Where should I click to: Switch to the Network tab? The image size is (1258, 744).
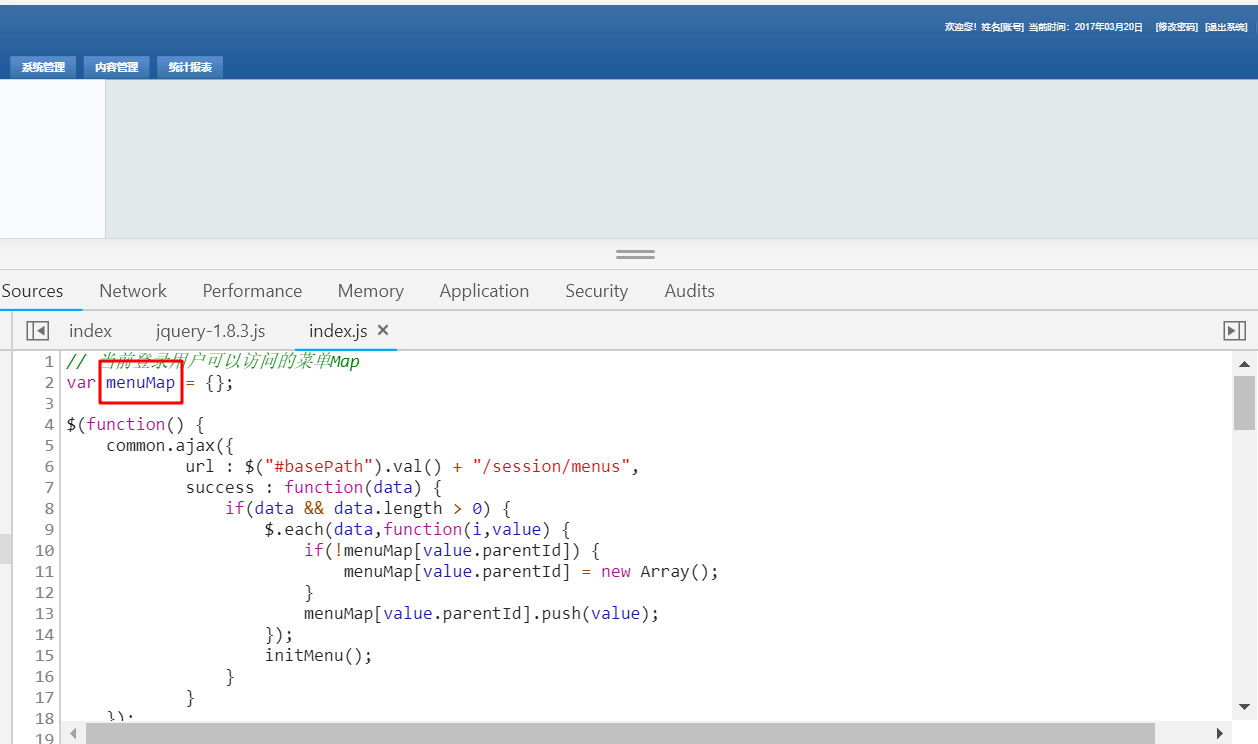133,291
